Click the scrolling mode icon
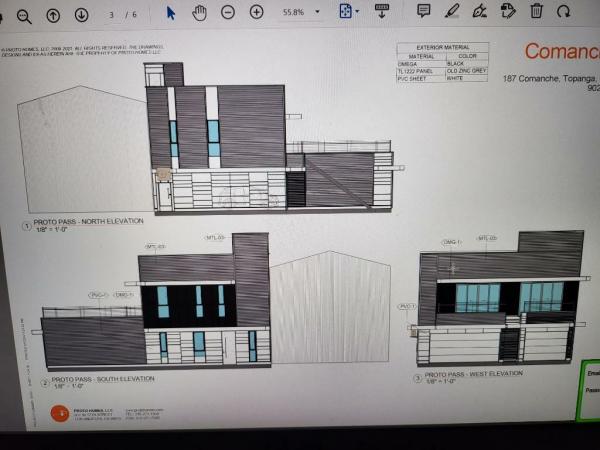This screenshot has height=450, width=600. 381,12
